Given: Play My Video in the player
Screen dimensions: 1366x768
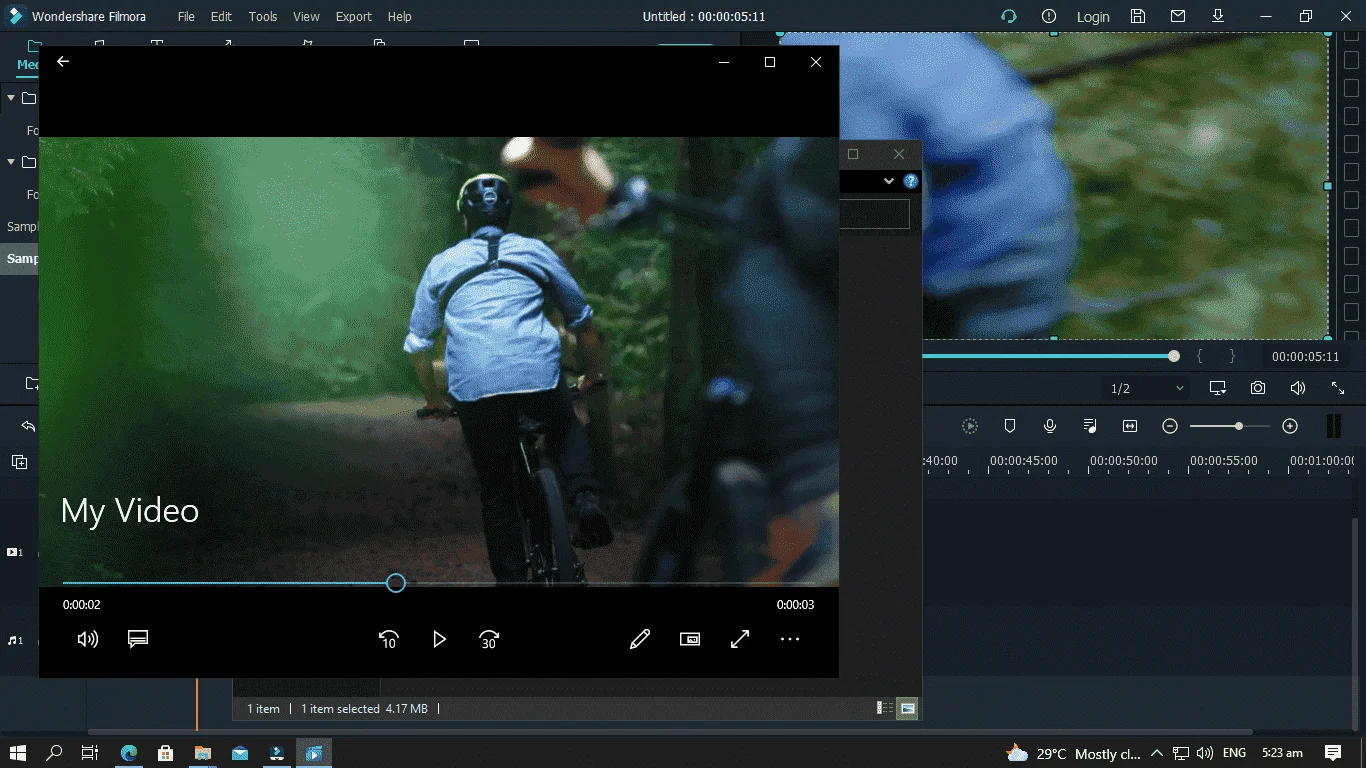Looking at the screenshot, I should (x=439, y=639).
